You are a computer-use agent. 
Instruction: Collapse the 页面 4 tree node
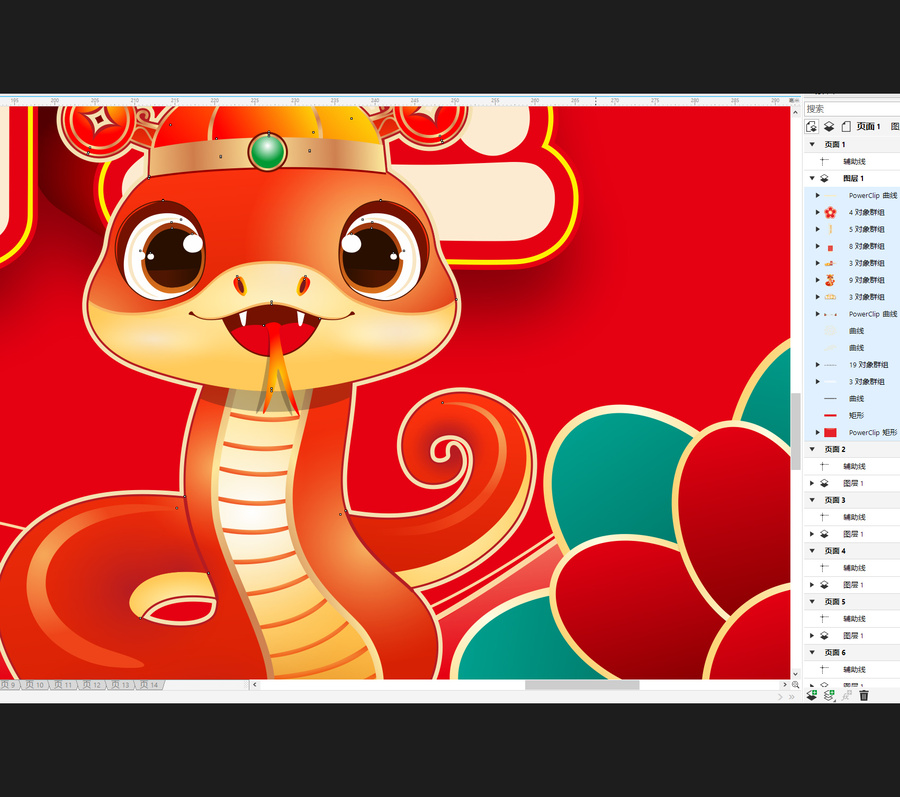click(x=812, y=551)
